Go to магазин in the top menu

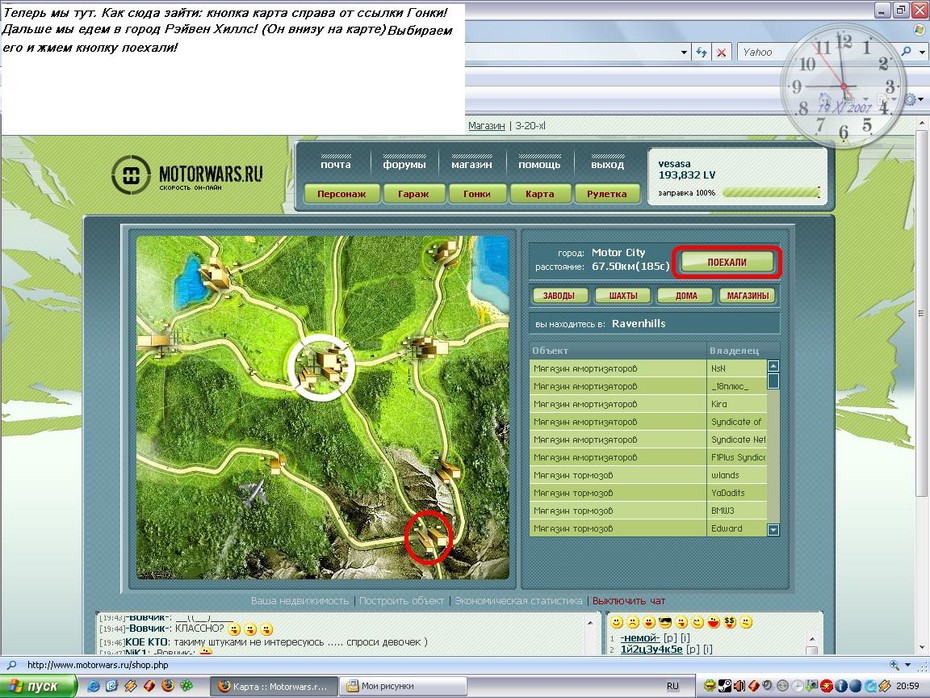pyautogui.click(x=472, y=164)
